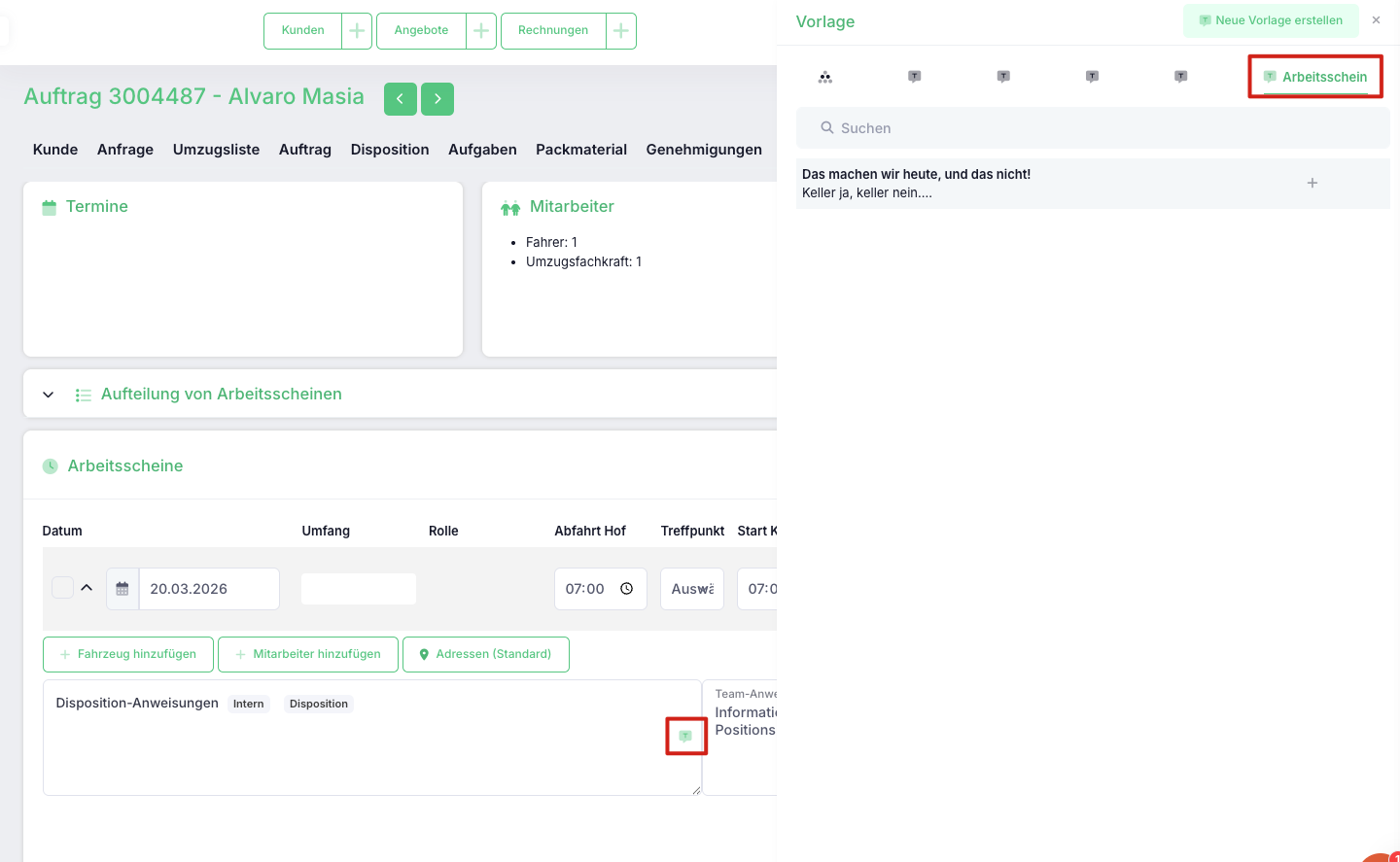Image resolution: width=1400 pixels, height=862 pixels.
Task: Click the Auftrag 3004487 - Alvaro Masia title
Action: pos(194,96)
